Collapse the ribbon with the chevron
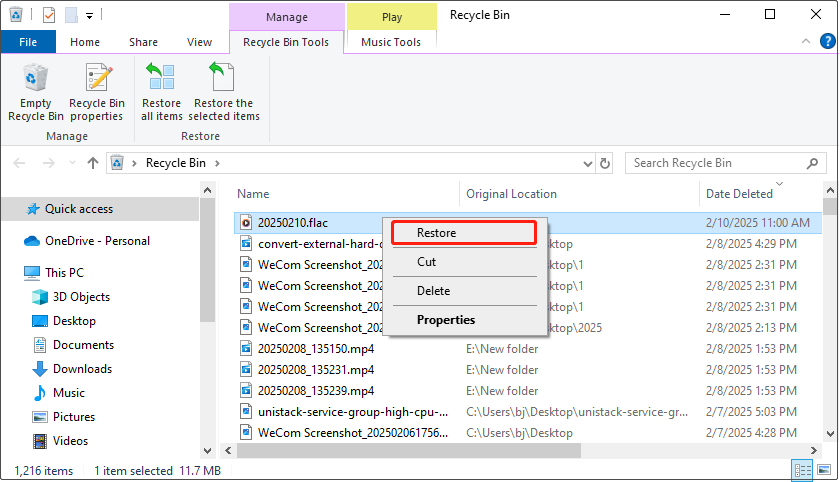The image size is (840, 482). (x=806, y=41)
